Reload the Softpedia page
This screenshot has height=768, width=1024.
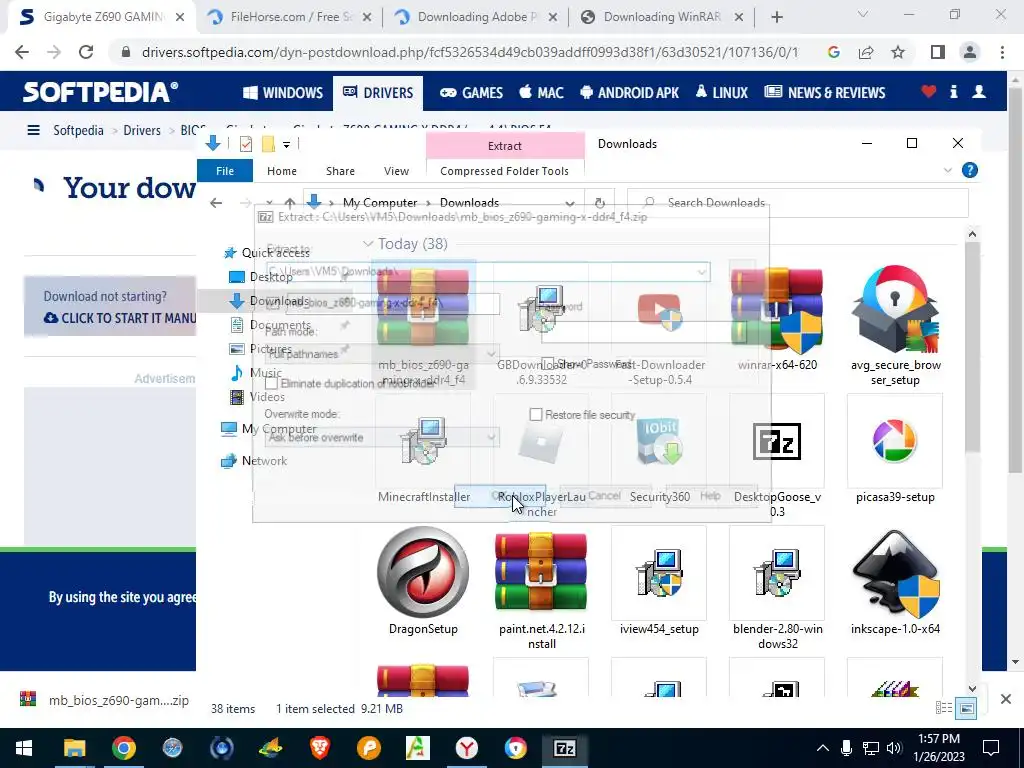tap(86, 52)
